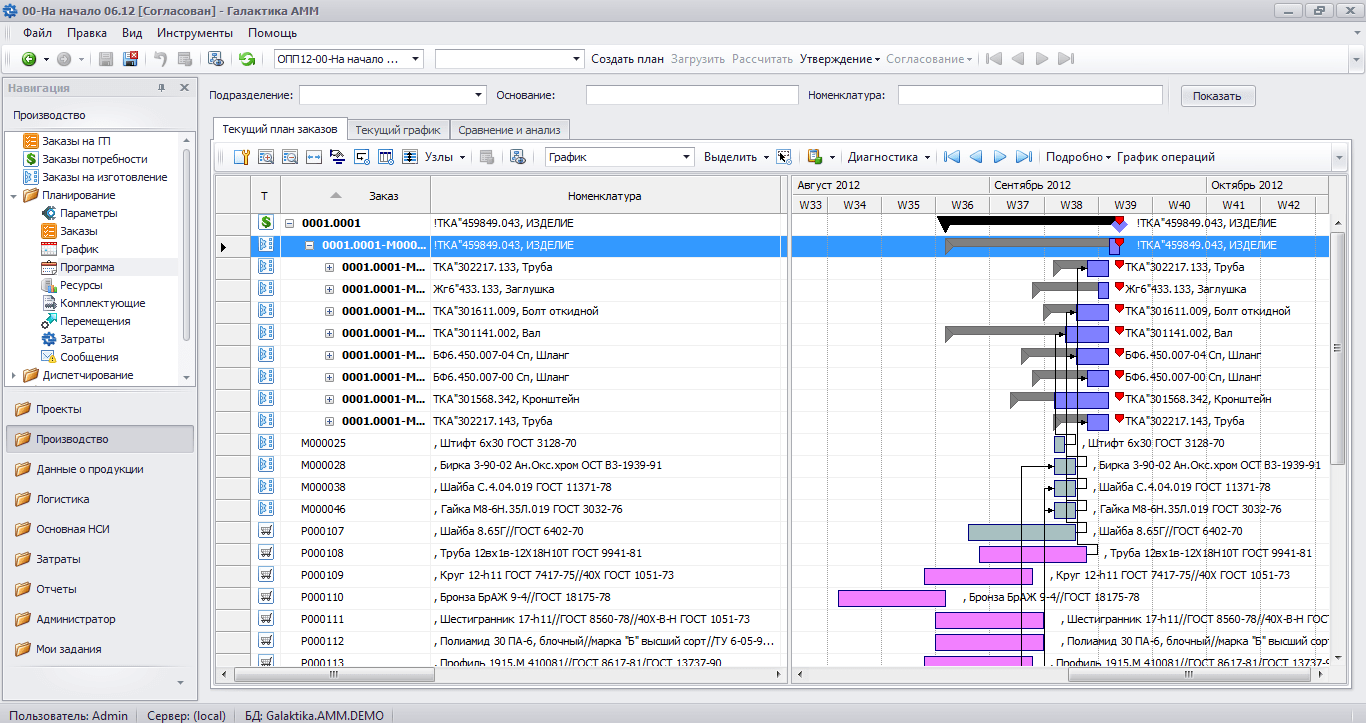Click График операций in the plan toolbar
1366x723 pixels.
[1166, 157]
